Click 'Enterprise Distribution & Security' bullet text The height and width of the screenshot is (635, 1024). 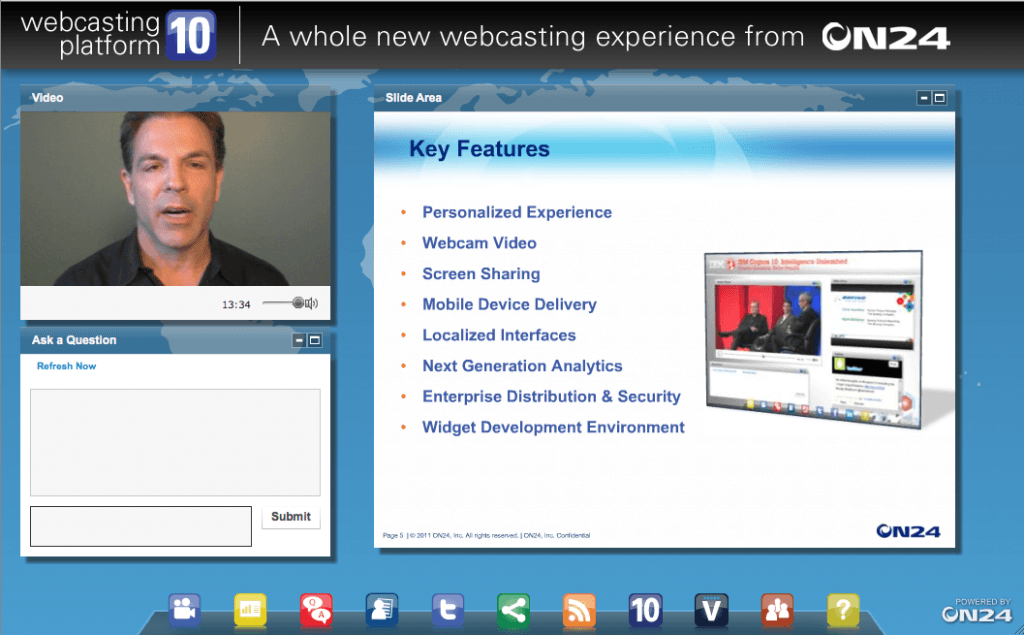point(551,397)
